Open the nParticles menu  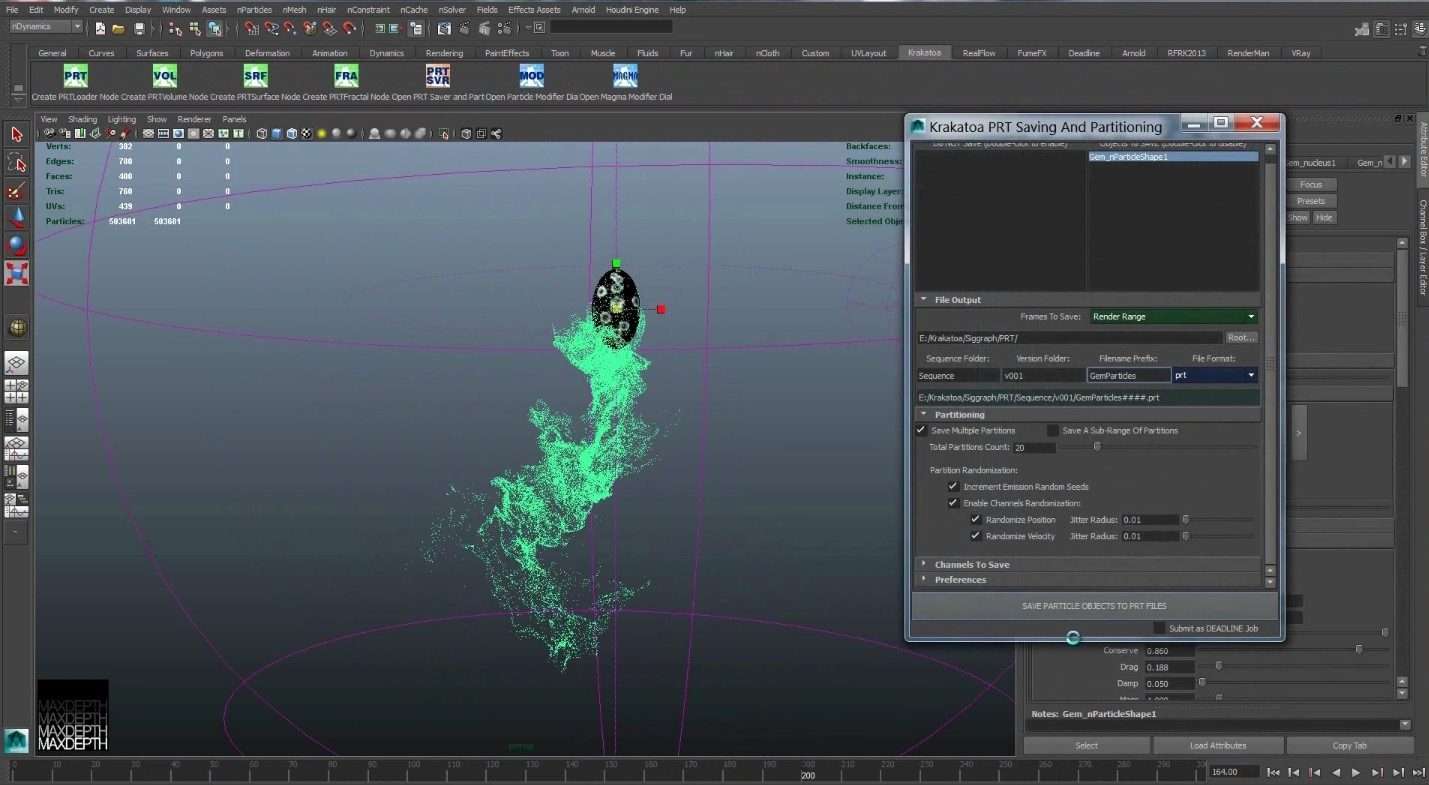254,9
